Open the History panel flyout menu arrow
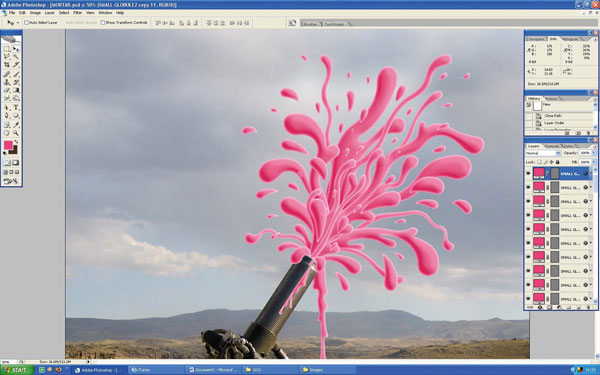The image size is (600, 375). 595,99
